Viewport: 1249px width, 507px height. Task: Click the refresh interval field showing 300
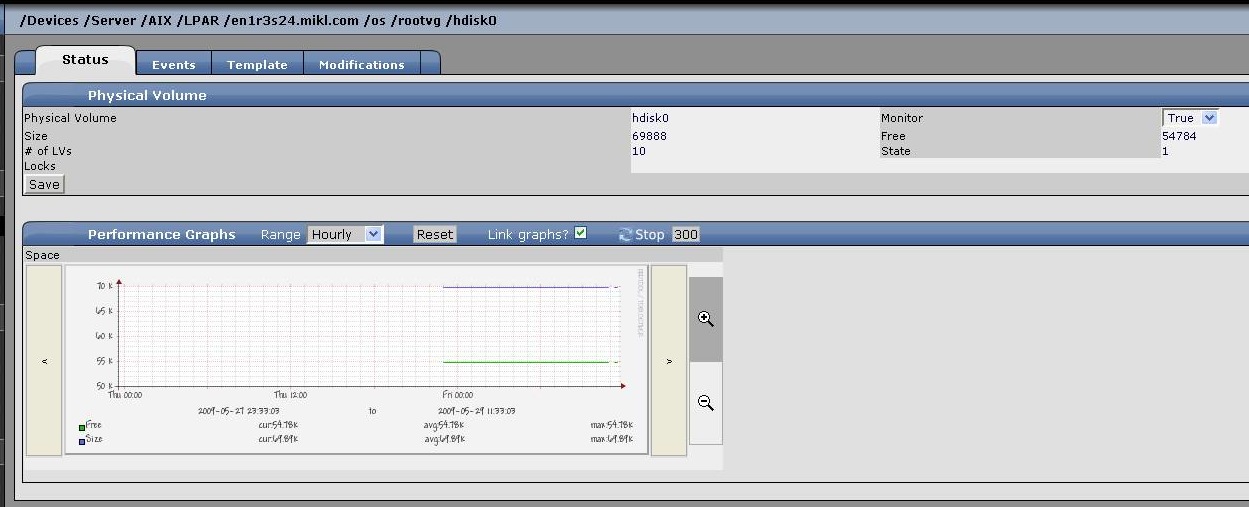(x=685, y=234)
